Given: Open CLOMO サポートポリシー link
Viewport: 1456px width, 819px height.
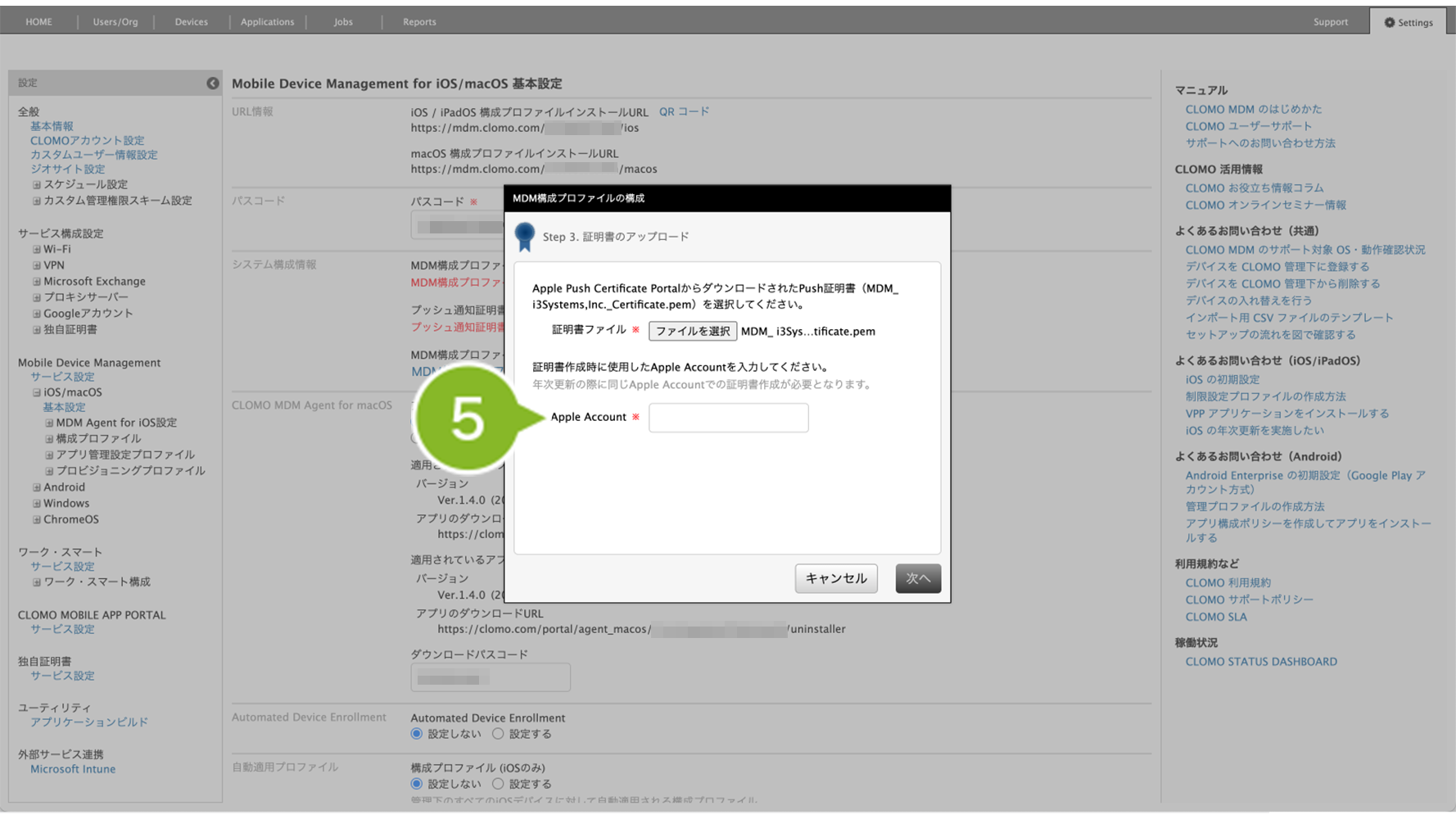Looking at the screenshot, I should pos(1250,600).
